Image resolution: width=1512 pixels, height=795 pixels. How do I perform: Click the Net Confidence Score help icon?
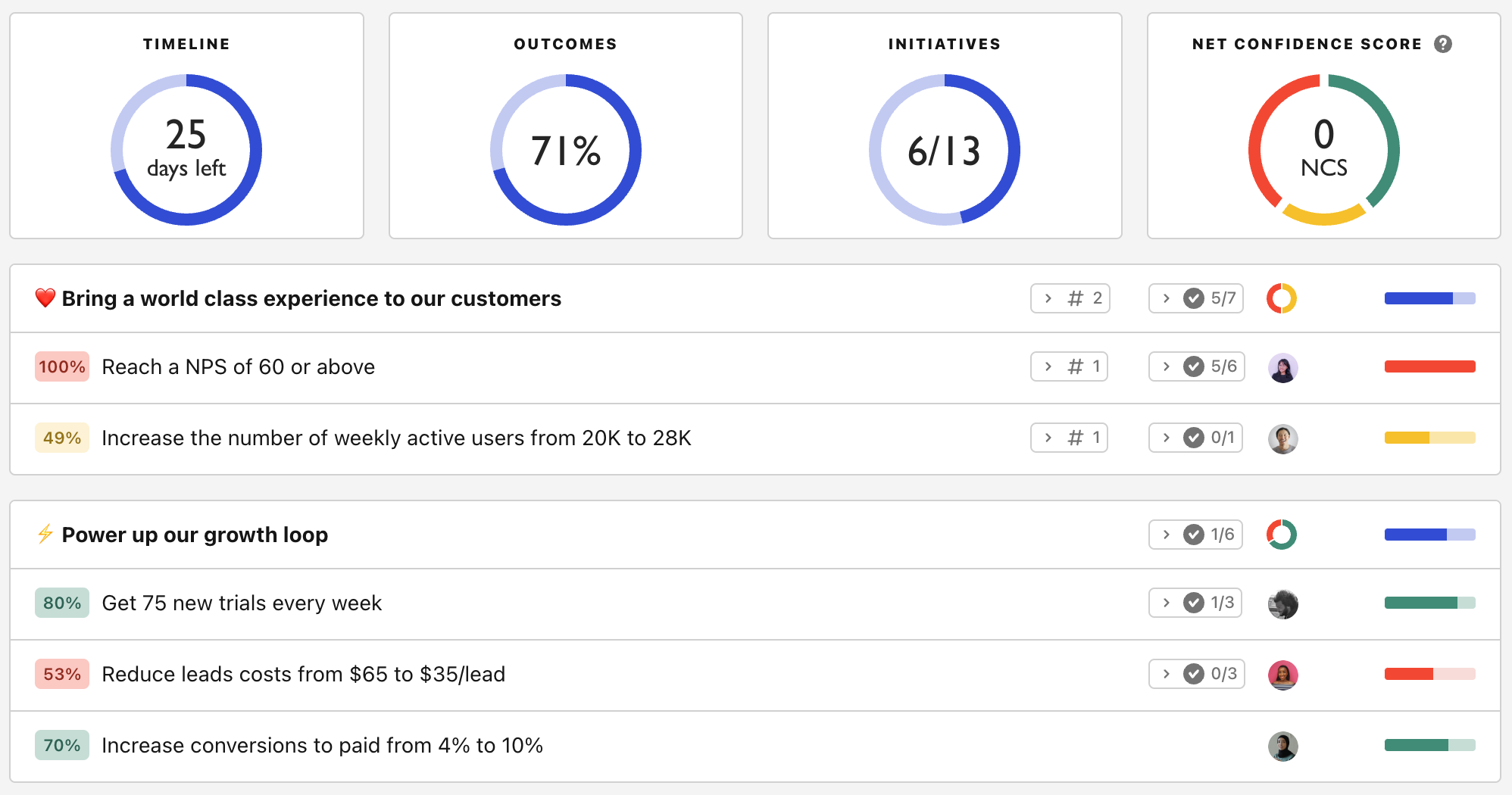tap(1443, 44)
